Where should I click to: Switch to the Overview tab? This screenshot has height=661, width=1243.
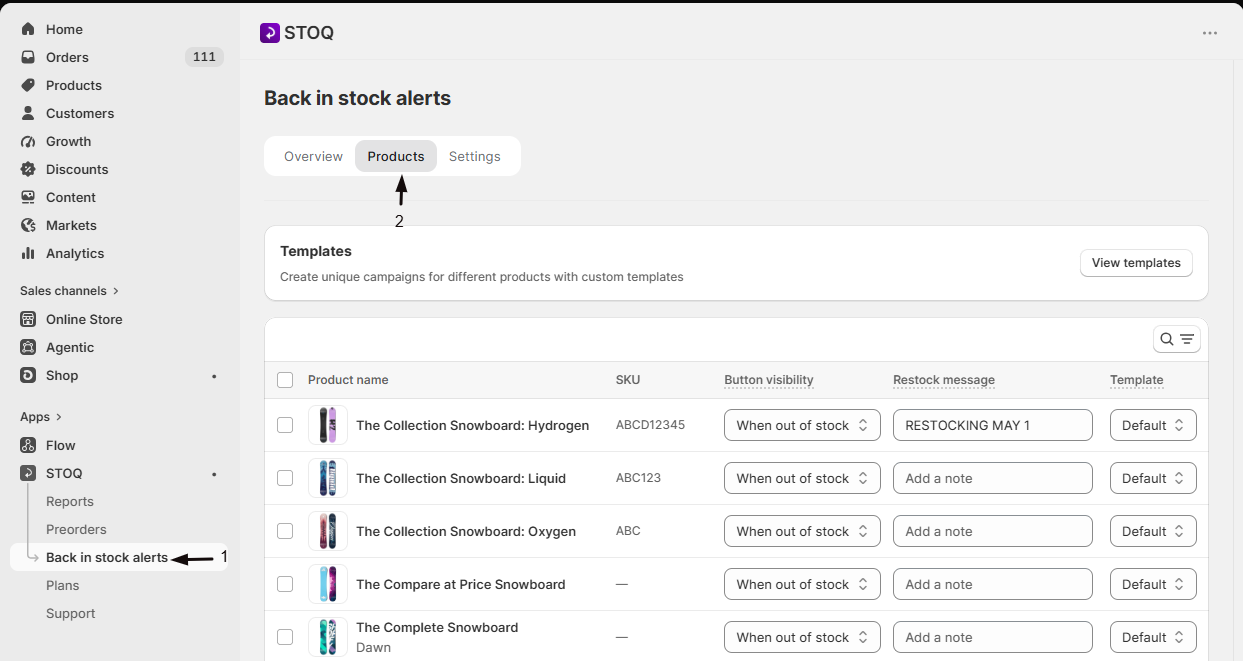[x=313, y=156]
